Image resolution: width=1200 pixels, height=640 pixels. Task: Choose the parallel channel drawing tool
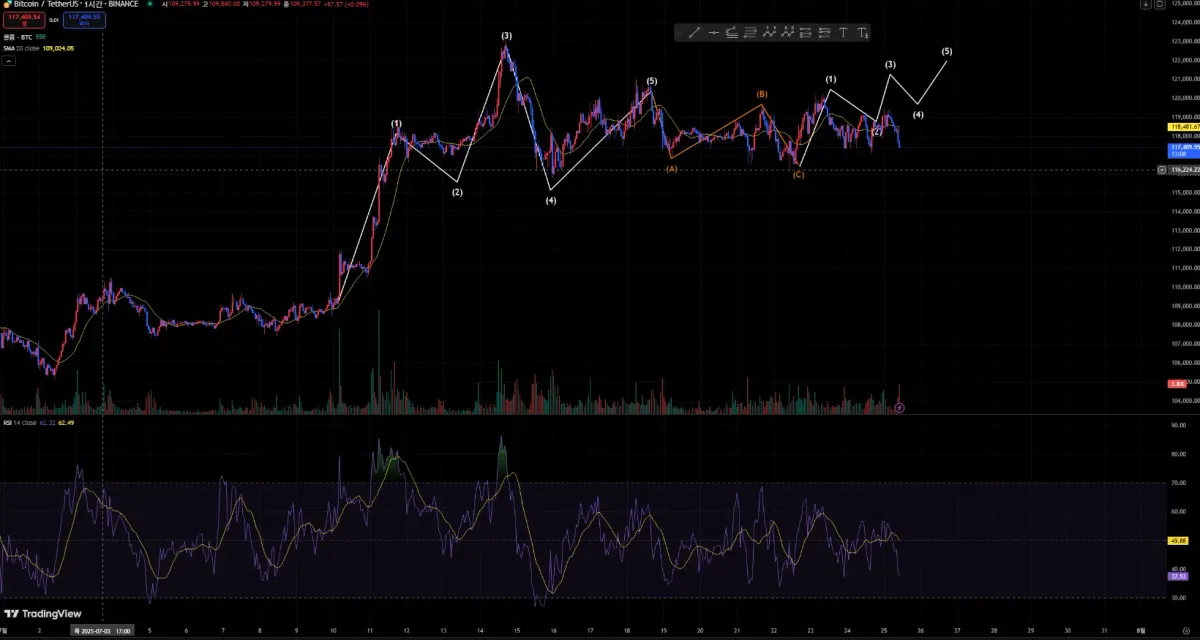pyautogui.click(x=732, y=33)
